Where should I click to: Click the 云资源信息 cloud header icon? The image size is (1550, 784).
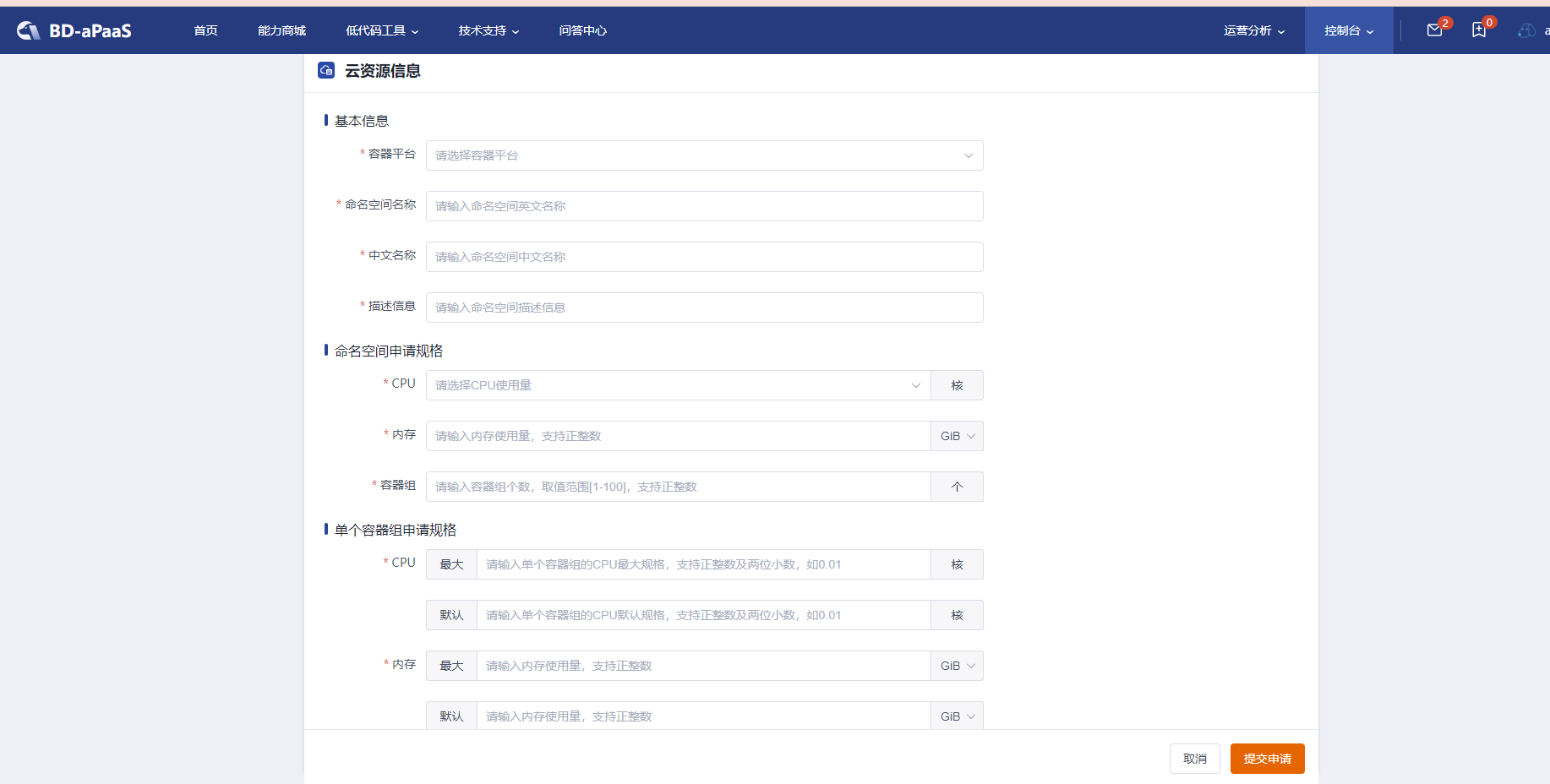coord(326,70)
